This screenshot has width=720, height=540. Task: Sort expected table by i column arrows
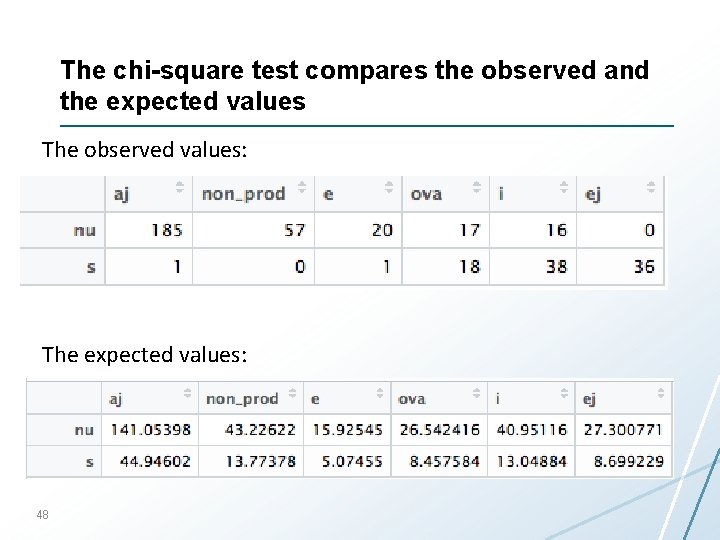click(564, 393)
